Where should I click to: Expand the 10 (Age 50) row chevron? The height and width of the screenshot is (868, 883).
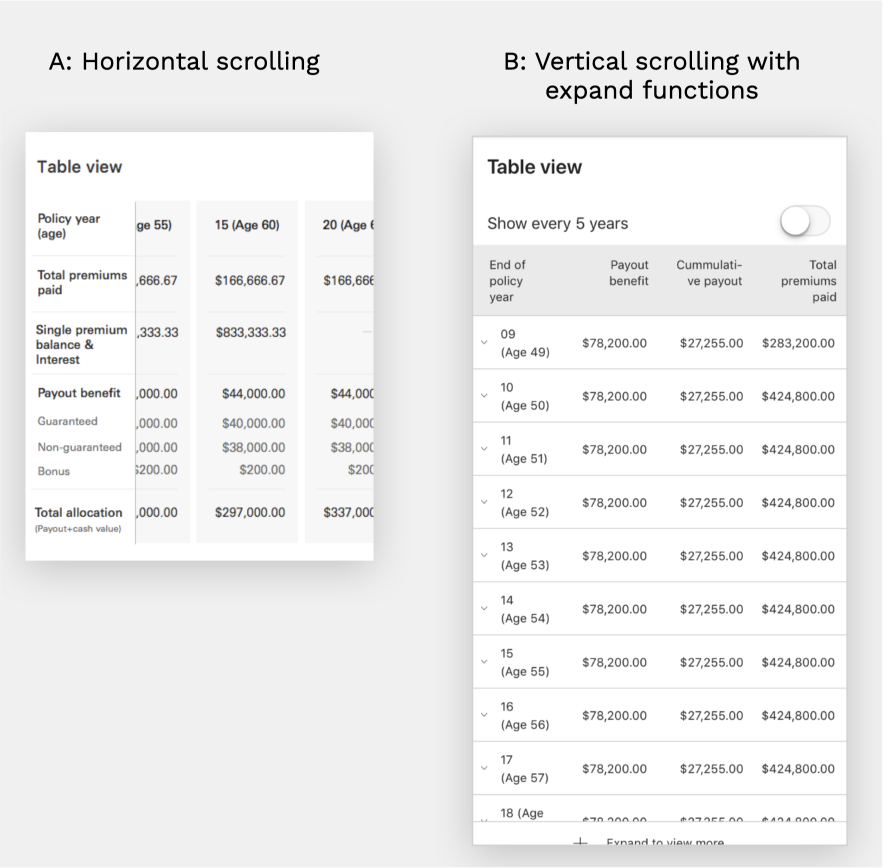coord(484,395)
